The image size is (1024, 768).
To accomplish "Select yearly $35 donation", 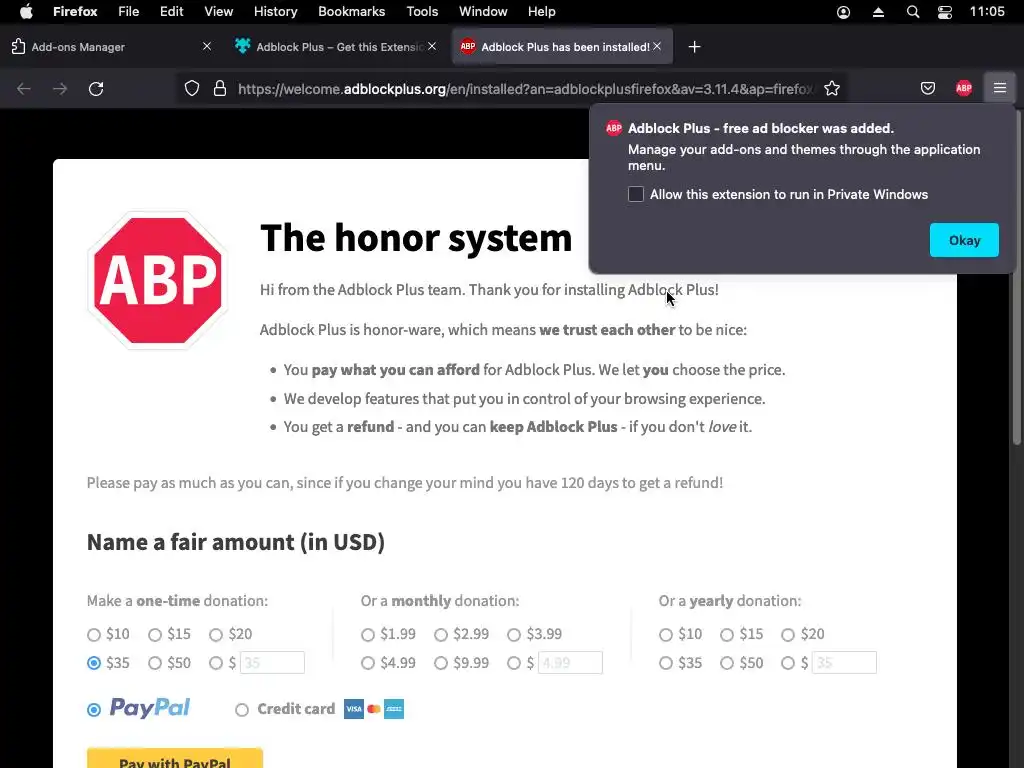I will tap(665, 664).
